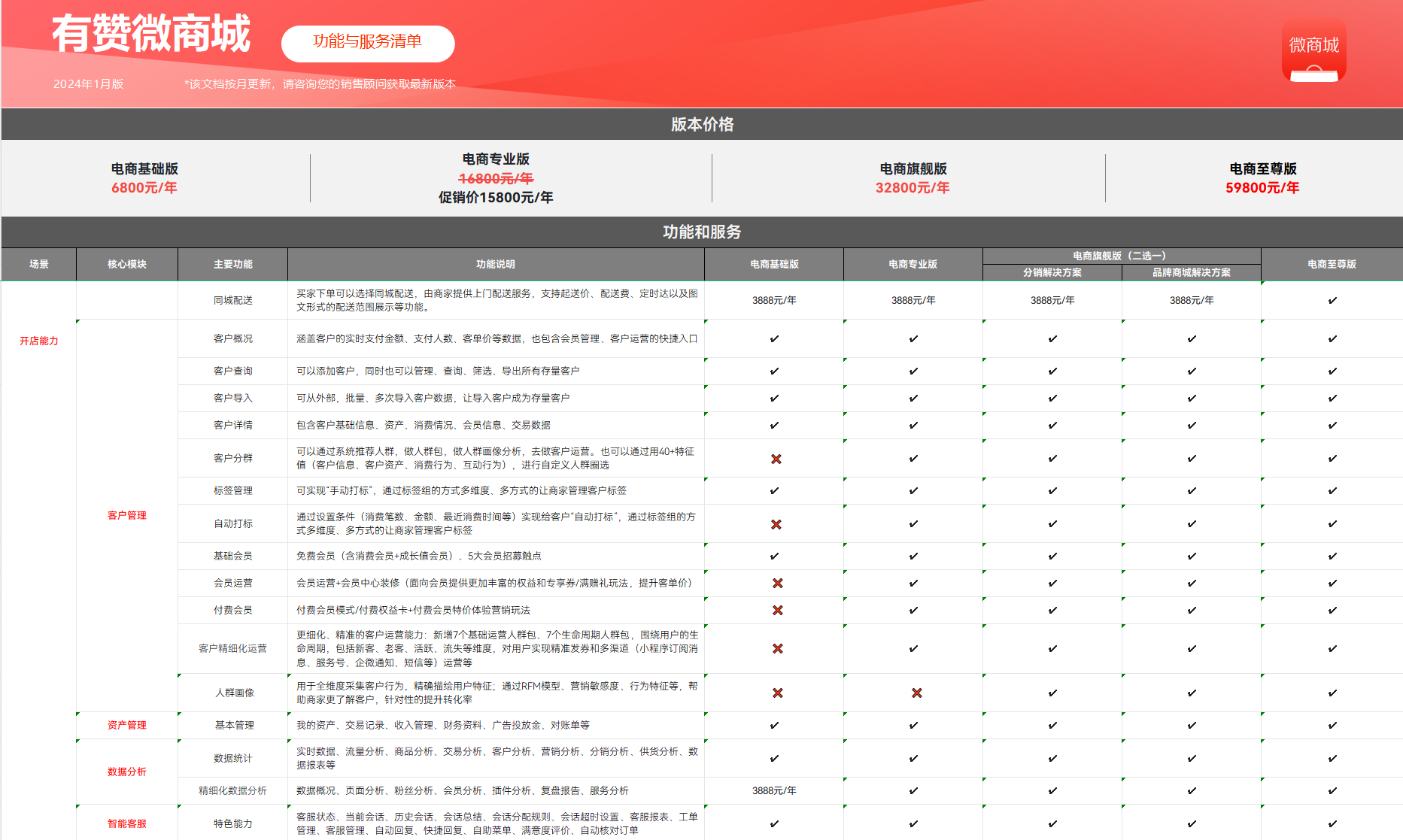Click checkmark for 客户分群 in 电商专业版

coord(913,458)
